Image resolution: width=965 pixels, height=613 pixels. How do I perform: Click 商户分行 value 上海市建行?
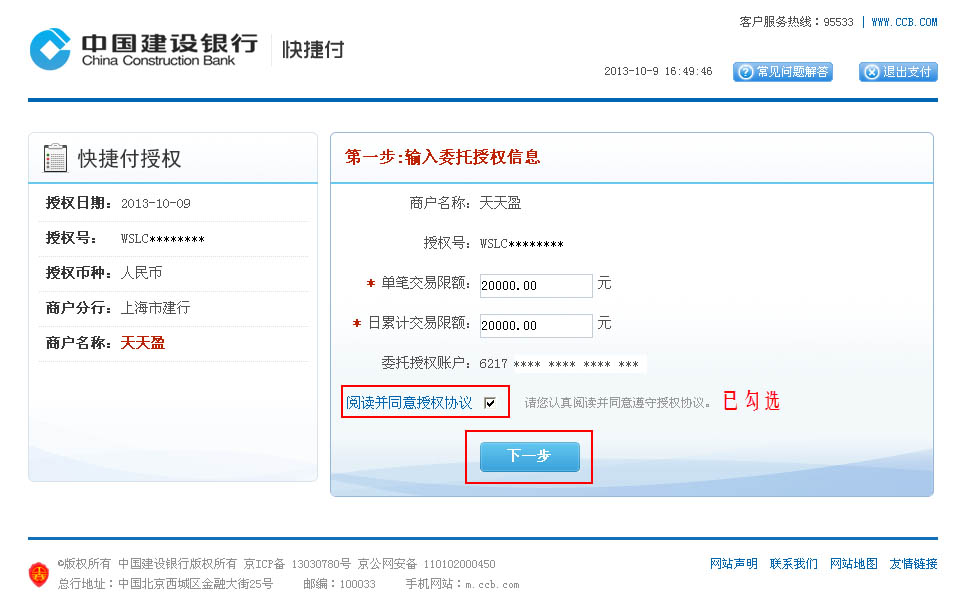point(155,308)
